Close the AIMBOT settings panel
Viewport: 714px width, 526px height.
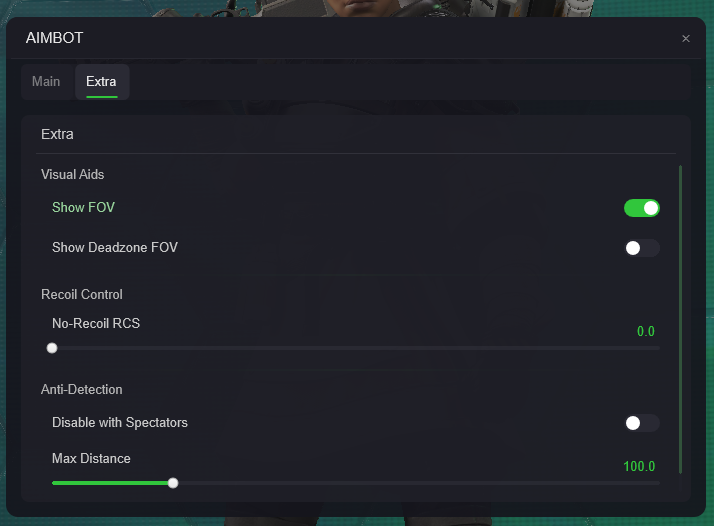click(685, 39)
